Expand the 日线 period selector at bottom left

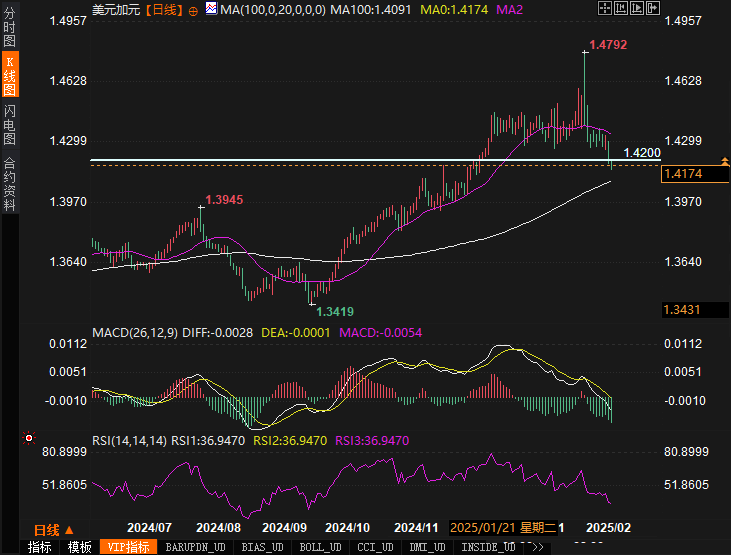(52, 529)
